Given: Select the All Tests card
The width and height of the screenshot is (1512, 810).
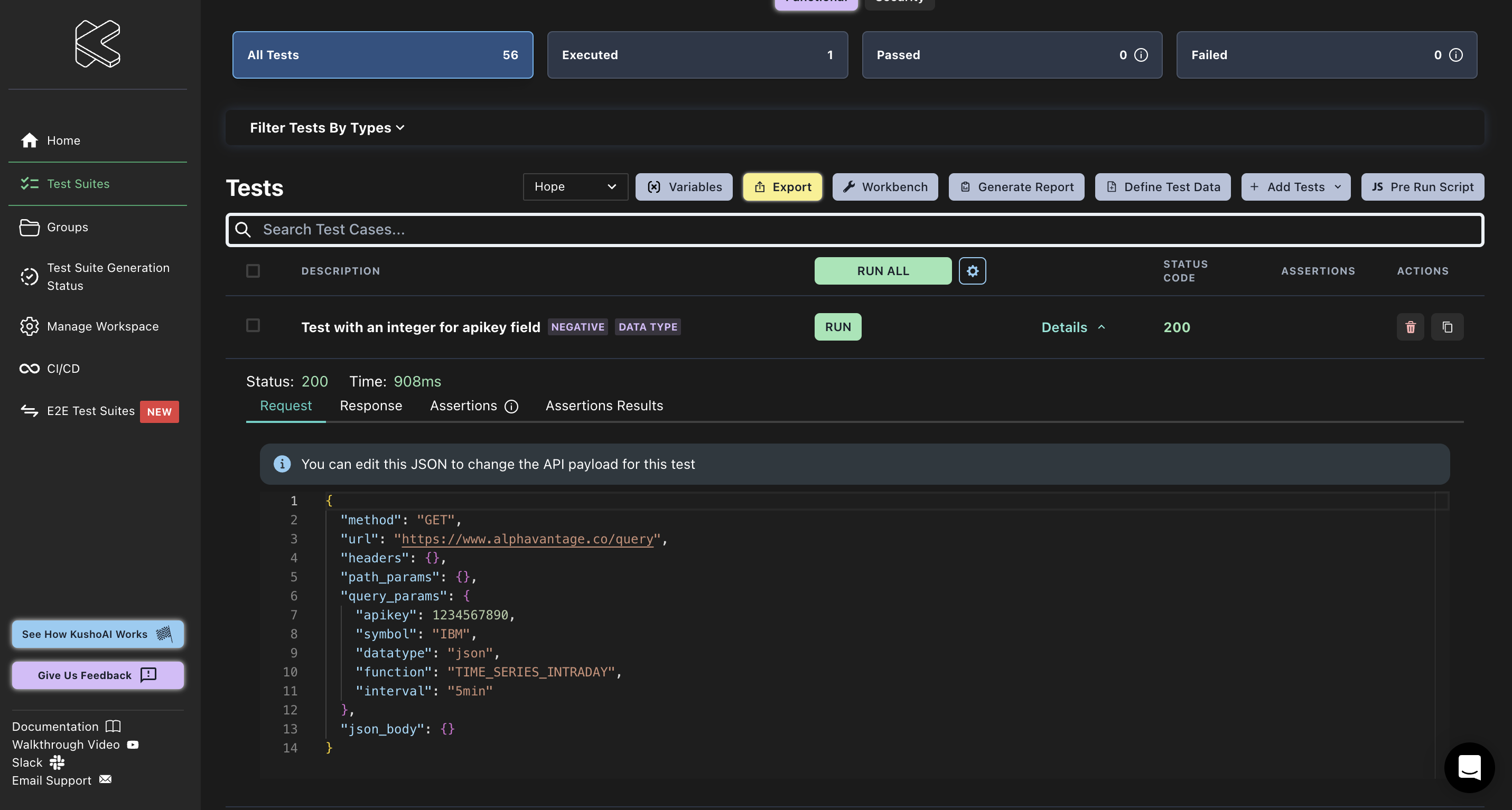Looking at the screenshot, I should [382, 55].
